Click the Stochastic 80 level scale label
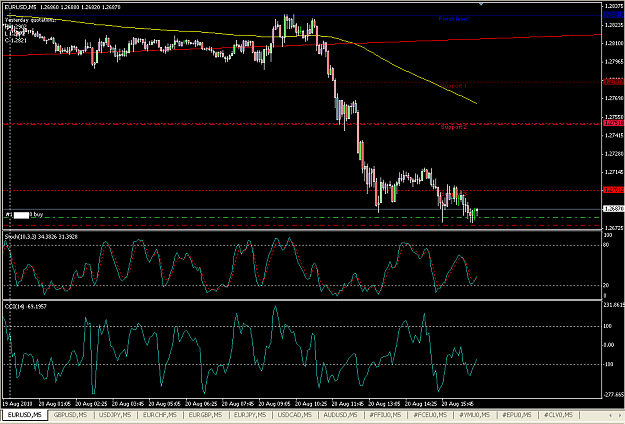 606,245
